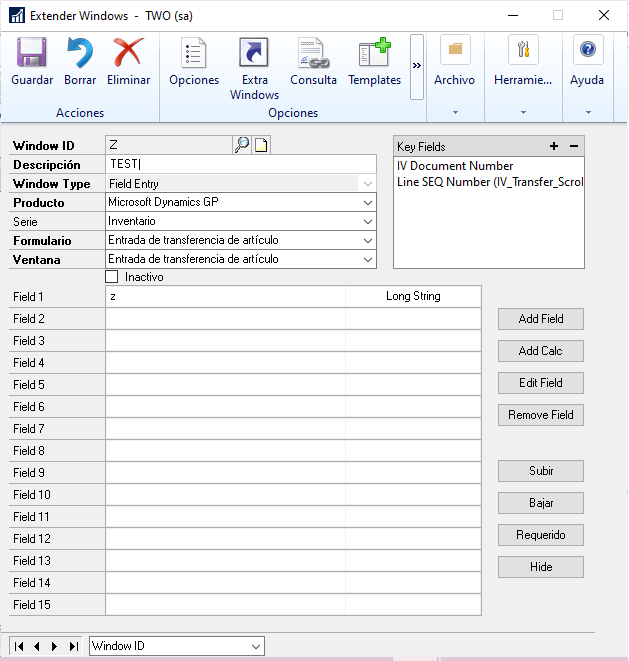Click the note icon beside Window ID
629x661 pixels.
[x=261, y=145]
